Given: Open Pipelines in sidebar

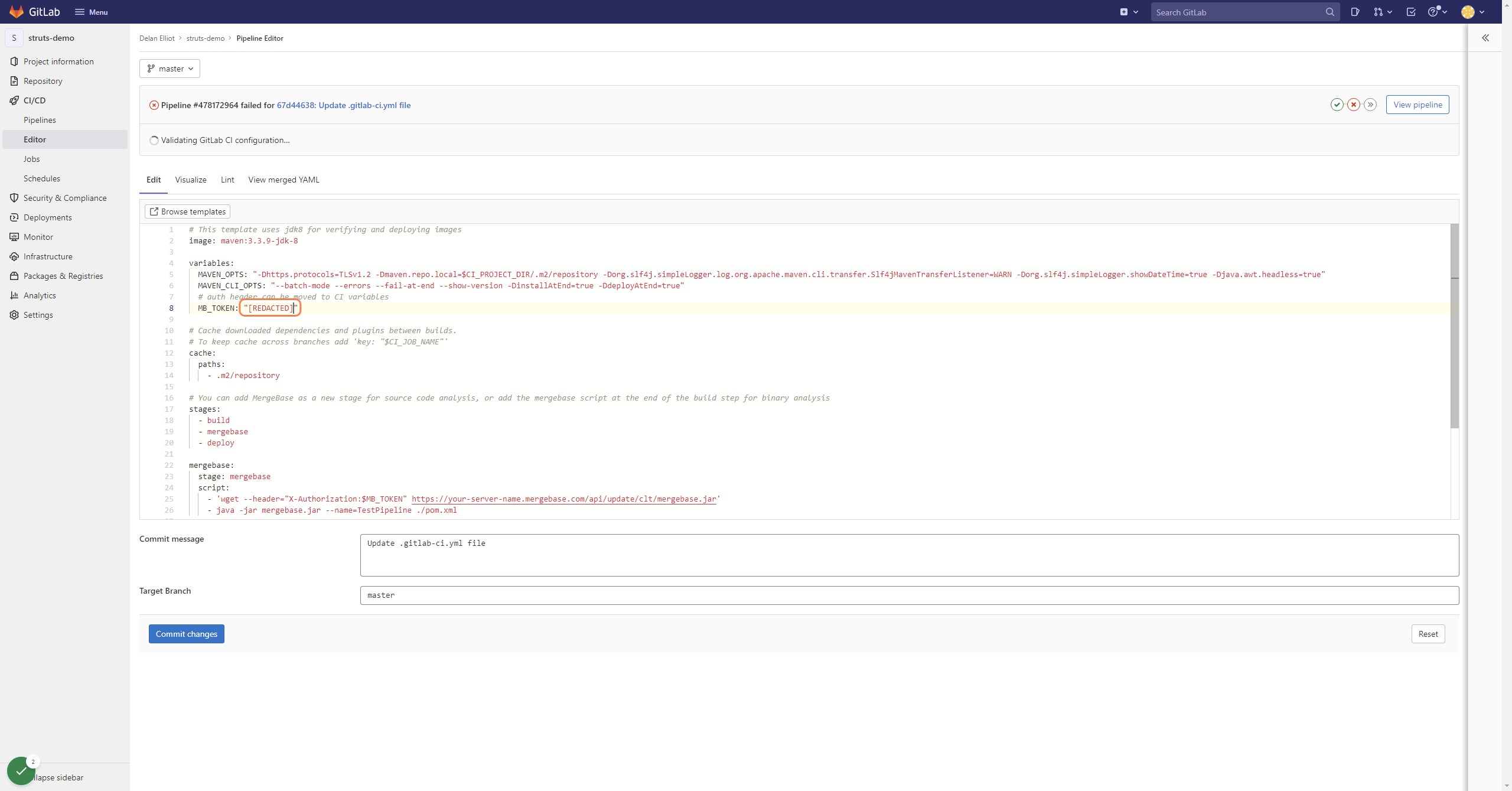Looking at the screenshot, I should (x=65, y=120).
